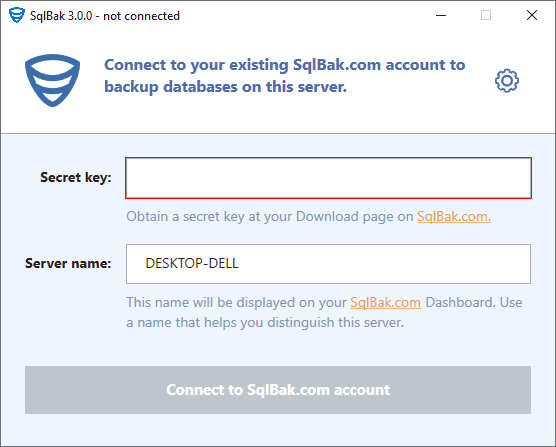Click Connect to SqlBak.com account button

point(278,390)
